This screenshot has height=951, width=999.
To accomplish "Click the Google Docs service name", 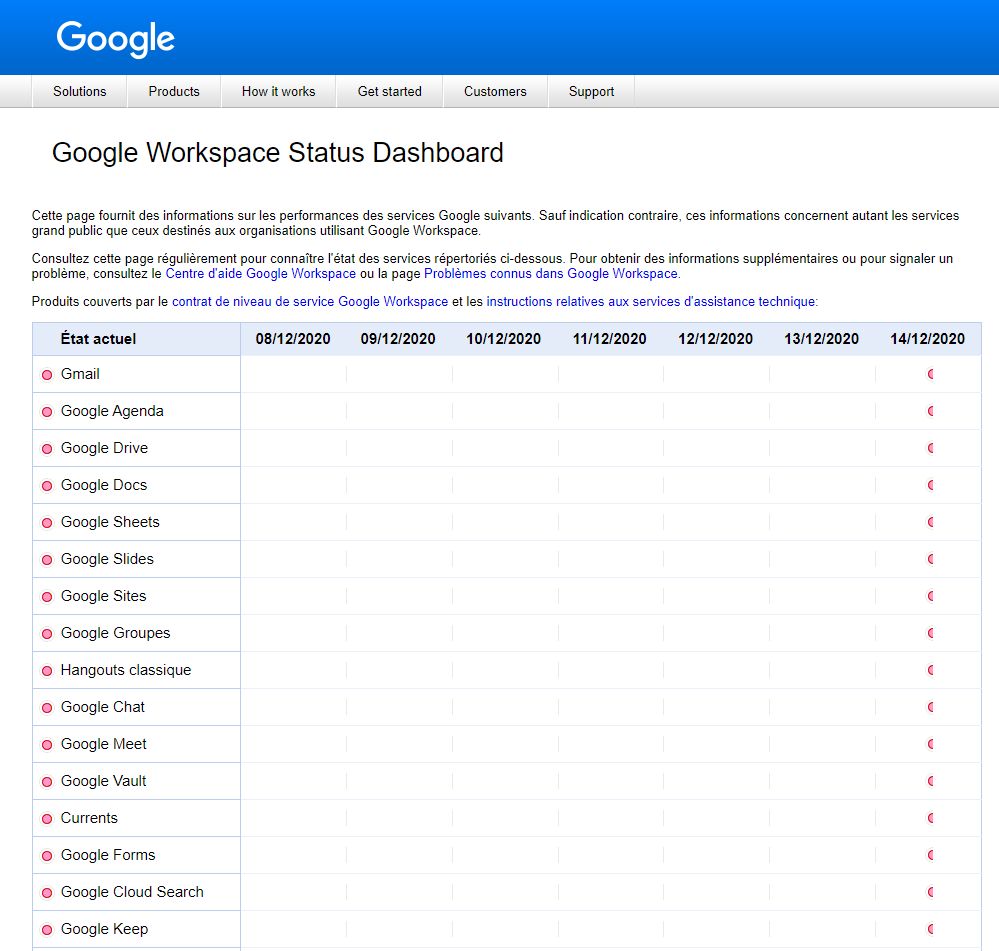I will click(x=104, y=485).
